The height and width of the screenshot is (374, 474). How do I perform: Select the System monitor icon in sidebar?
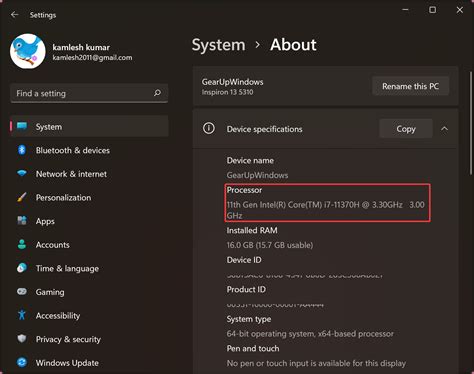[22, 126]
